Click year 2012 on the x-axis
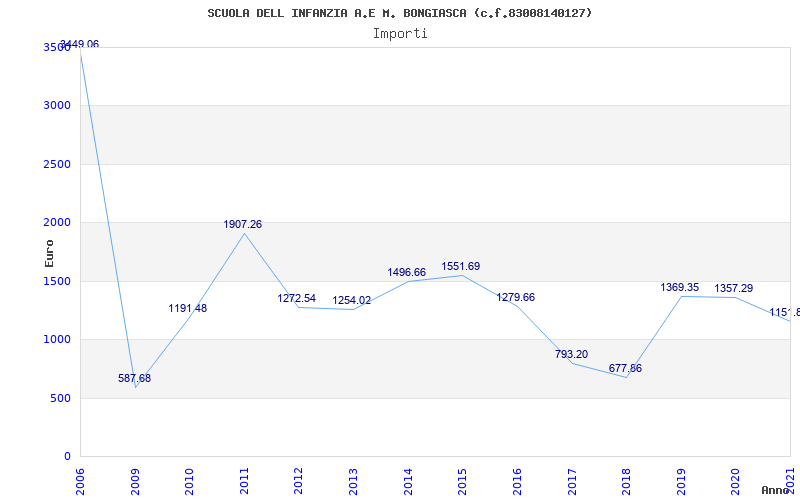Screen dimensions: 800x500 (298, 481)
